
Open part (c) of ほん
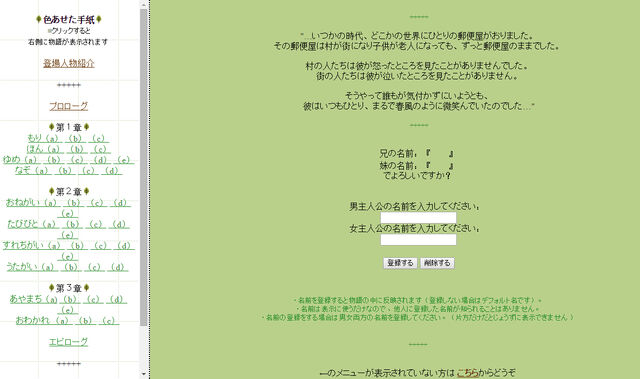pyautogui.click(x=100, y=149)
